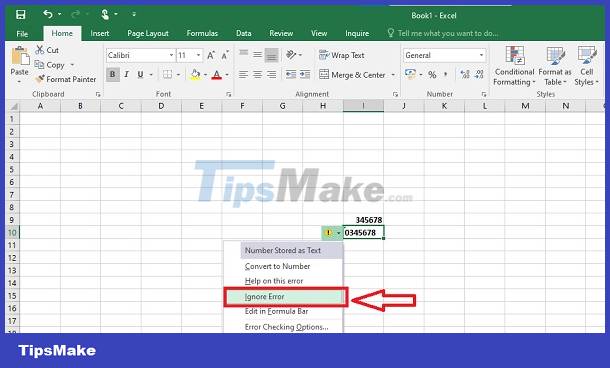Click the Decrease Decimal icon

click(479, 74)
